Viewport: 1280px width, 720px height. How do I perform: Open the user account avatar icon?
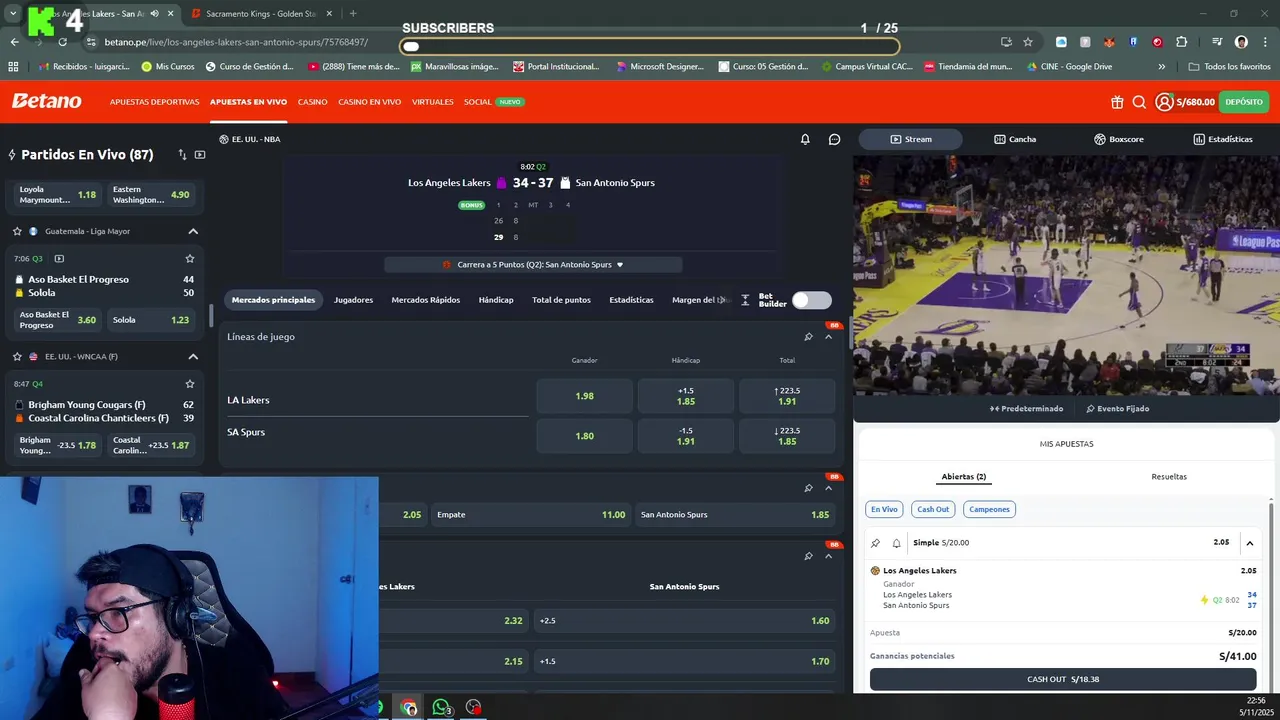click(1164, 102)
